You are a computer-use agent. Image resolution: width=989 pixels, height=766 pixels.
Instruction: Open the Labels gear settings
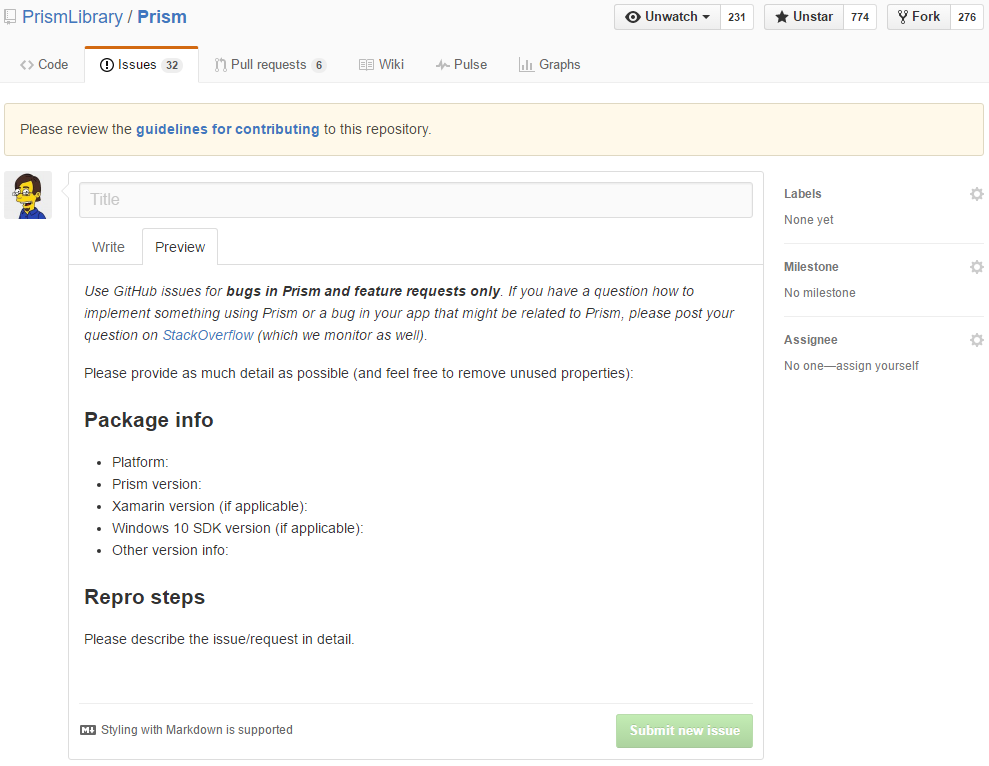976,194
